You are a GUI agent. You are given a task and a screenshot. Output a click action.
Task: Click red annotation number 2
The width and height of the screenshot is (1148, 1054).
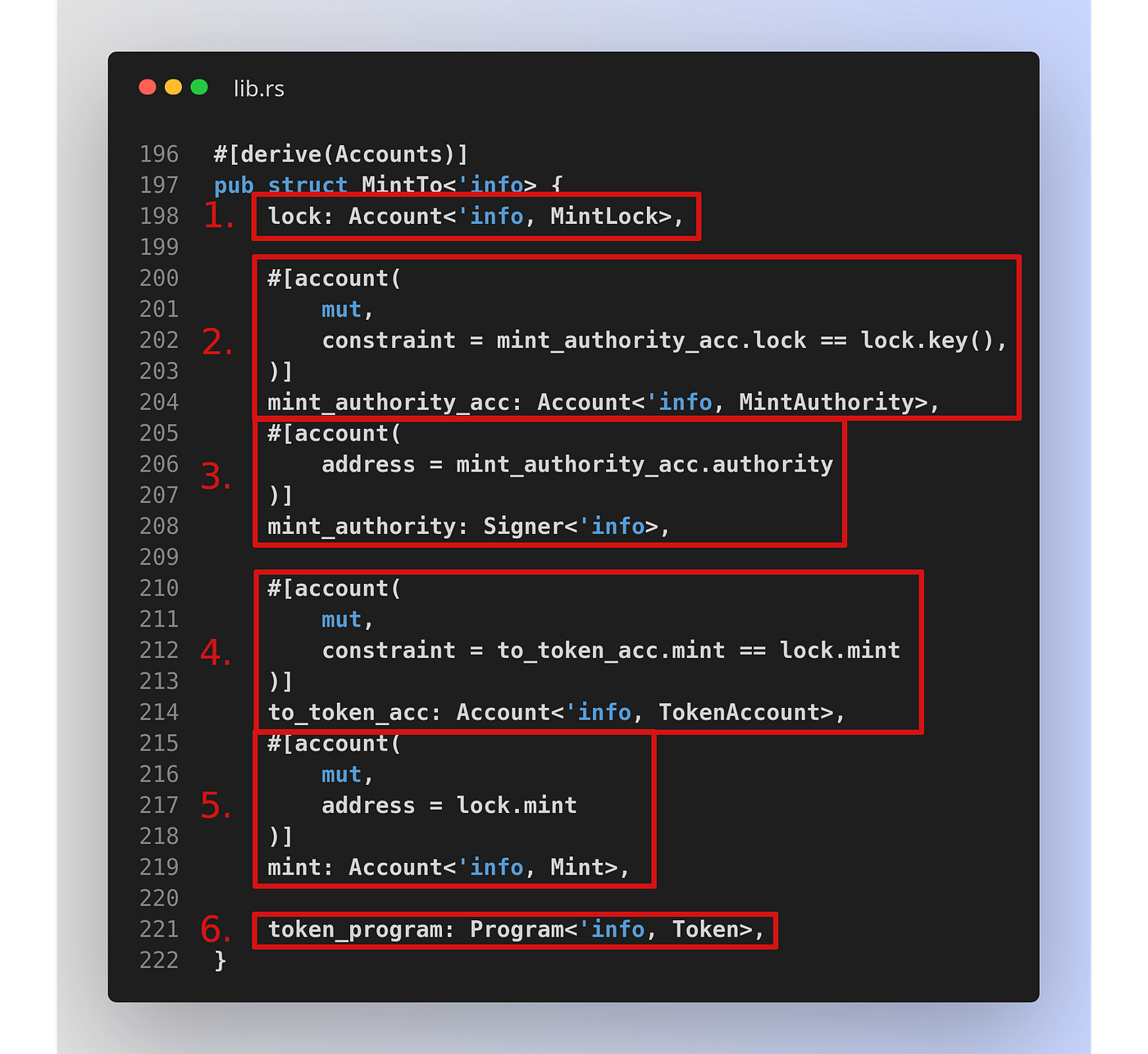[x=217, y=342]
